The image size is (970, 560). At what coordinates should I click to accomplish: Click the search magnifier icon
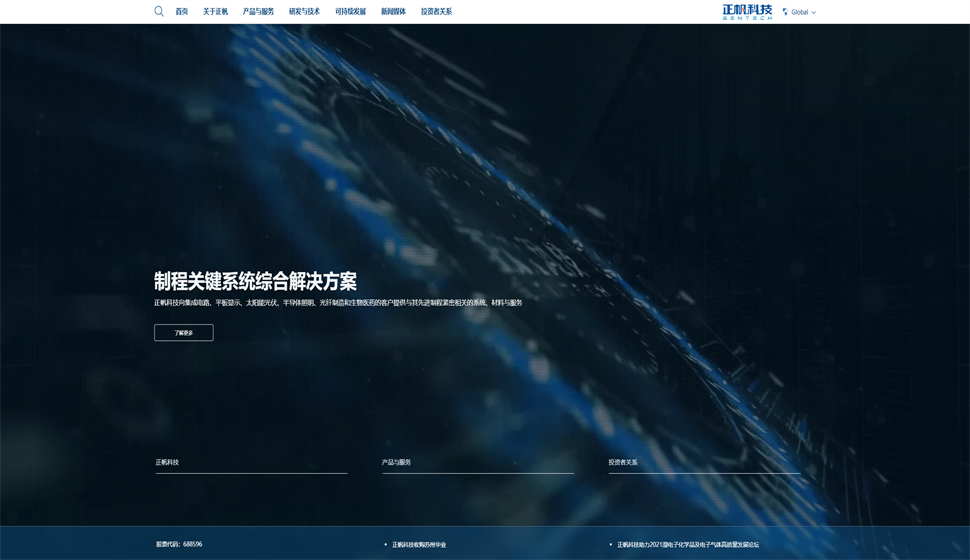click(x=159, y=12)
